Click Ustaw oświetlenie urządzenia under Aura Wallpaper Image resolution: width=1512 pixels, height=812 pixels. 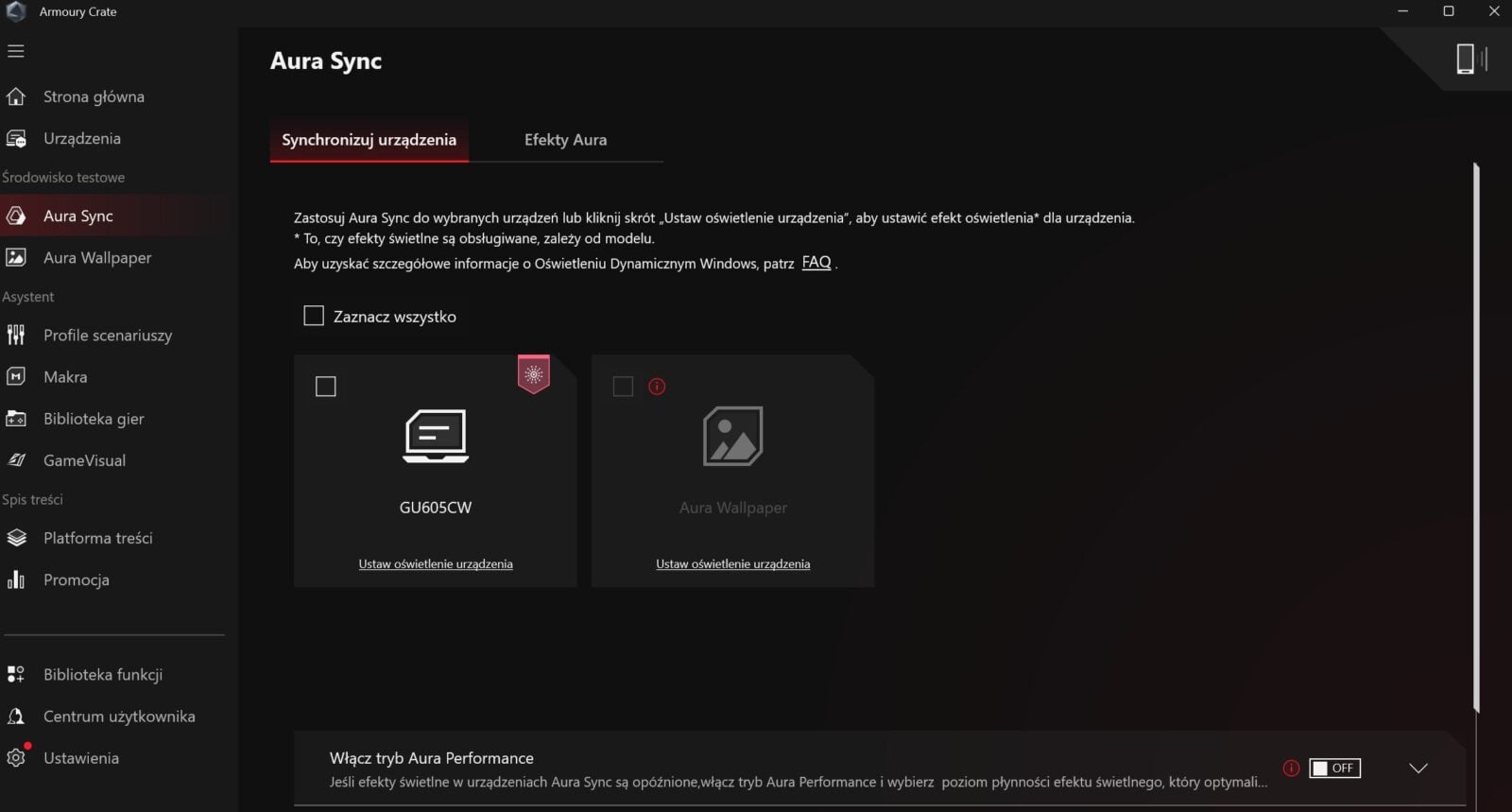[x=733, y=563]
